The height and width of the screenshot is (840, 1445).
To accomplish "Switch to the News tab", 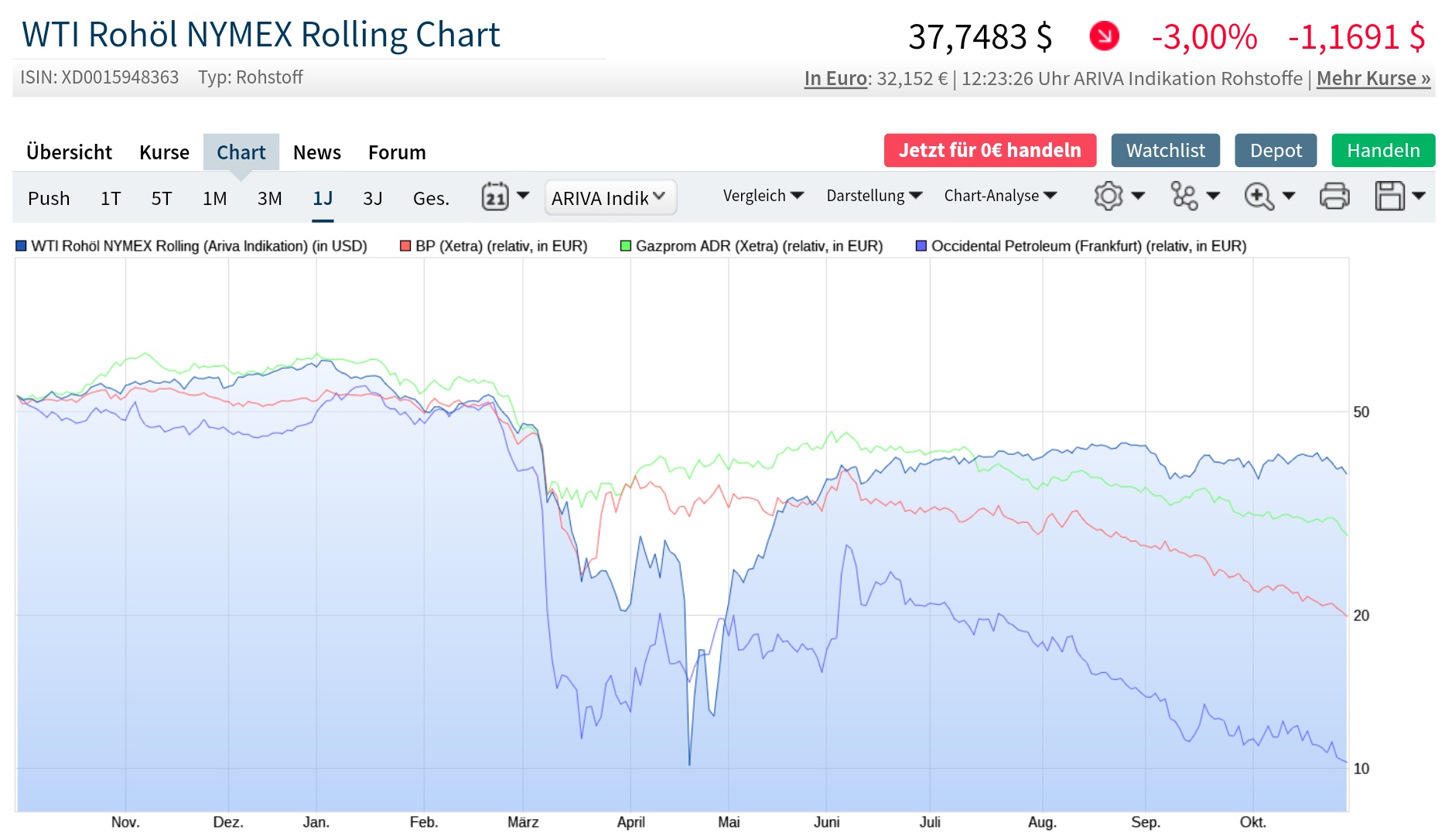I will 316,152.
